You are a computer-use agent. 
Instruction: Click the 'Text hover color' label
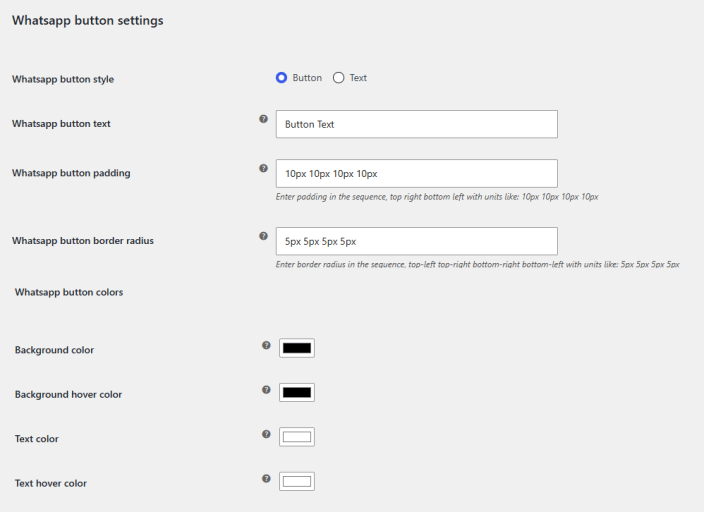click(51, 484)
